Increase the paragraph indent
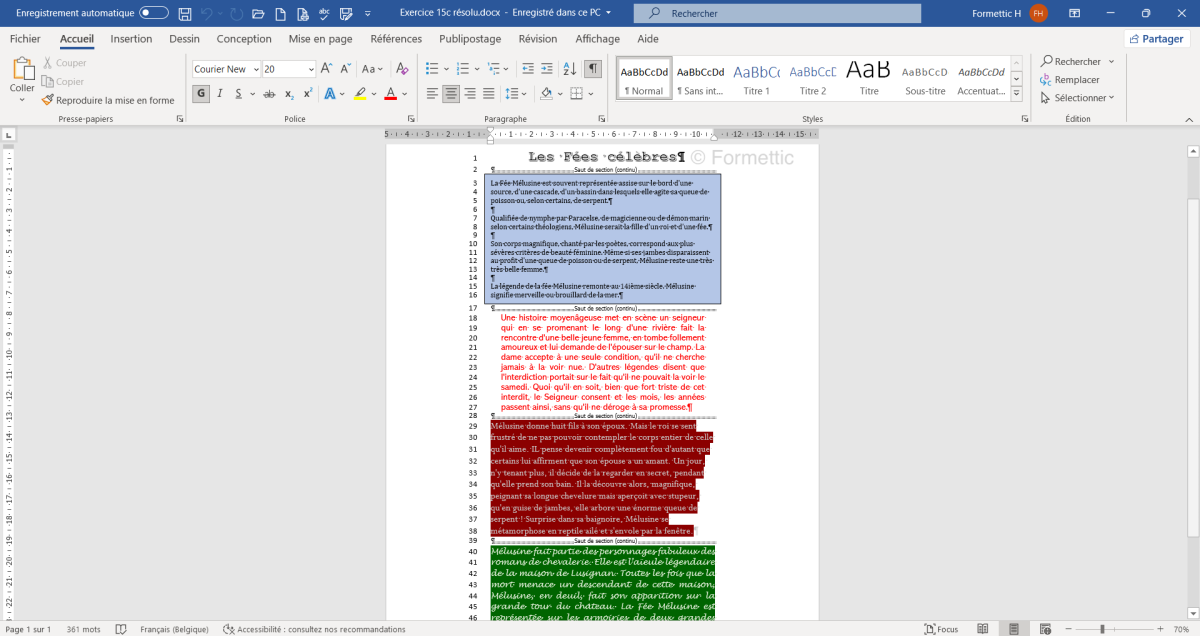Image resolution: width=1200 pixels, height=636 pixels. (x=544, y=69)
